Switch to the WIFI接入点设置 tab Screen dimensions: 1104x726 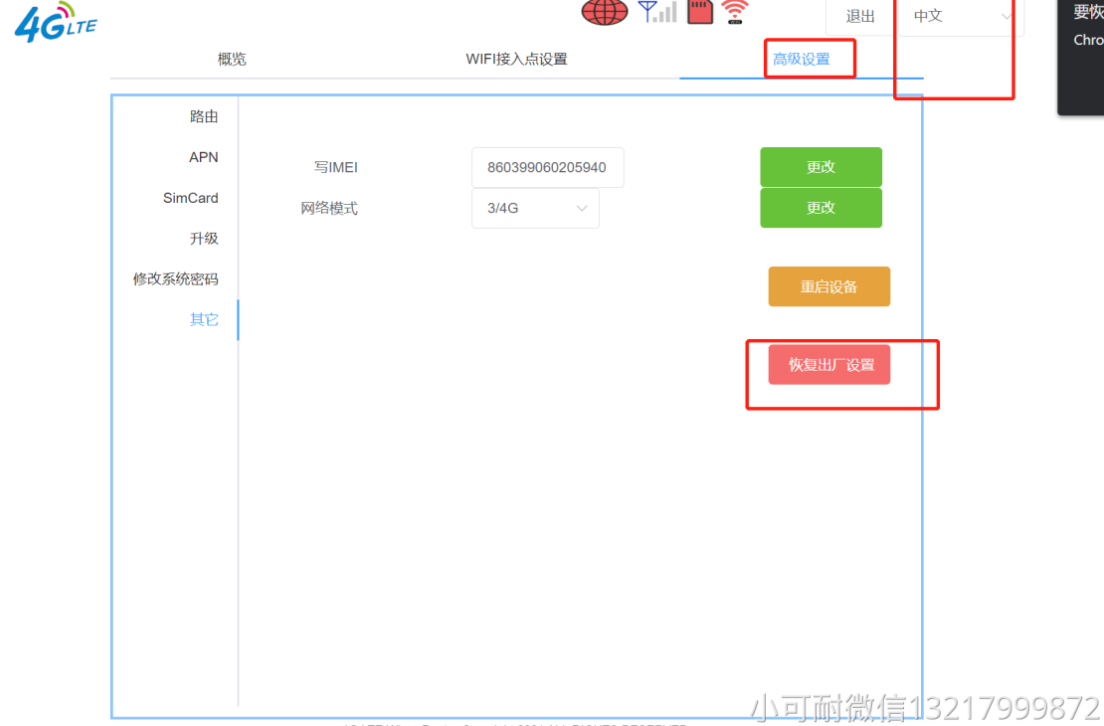[516, 59]
